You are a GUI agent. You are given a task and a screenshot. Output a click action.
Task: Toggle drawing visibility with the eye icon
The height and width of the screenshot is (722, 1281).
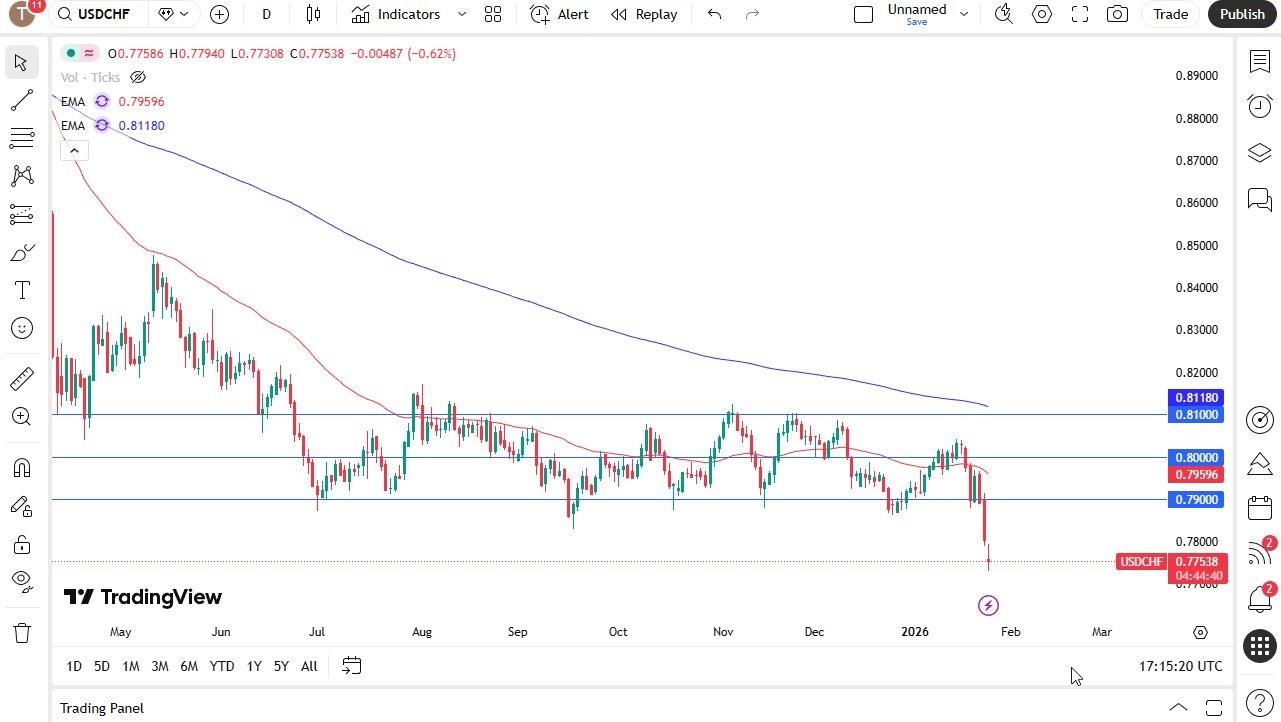21,582
